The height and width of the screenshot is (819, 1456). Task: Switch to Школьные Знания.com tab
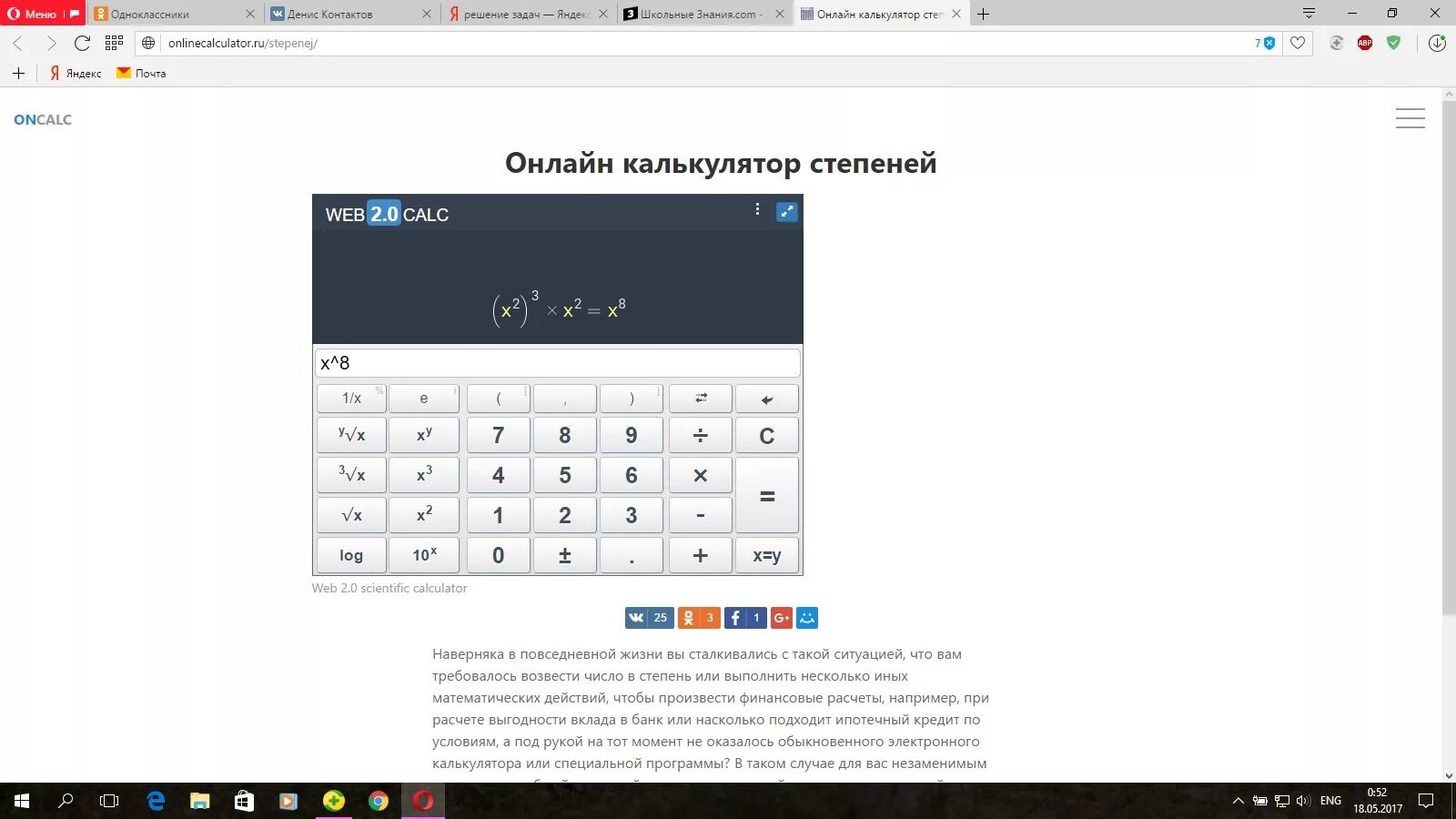click(703, 14)
